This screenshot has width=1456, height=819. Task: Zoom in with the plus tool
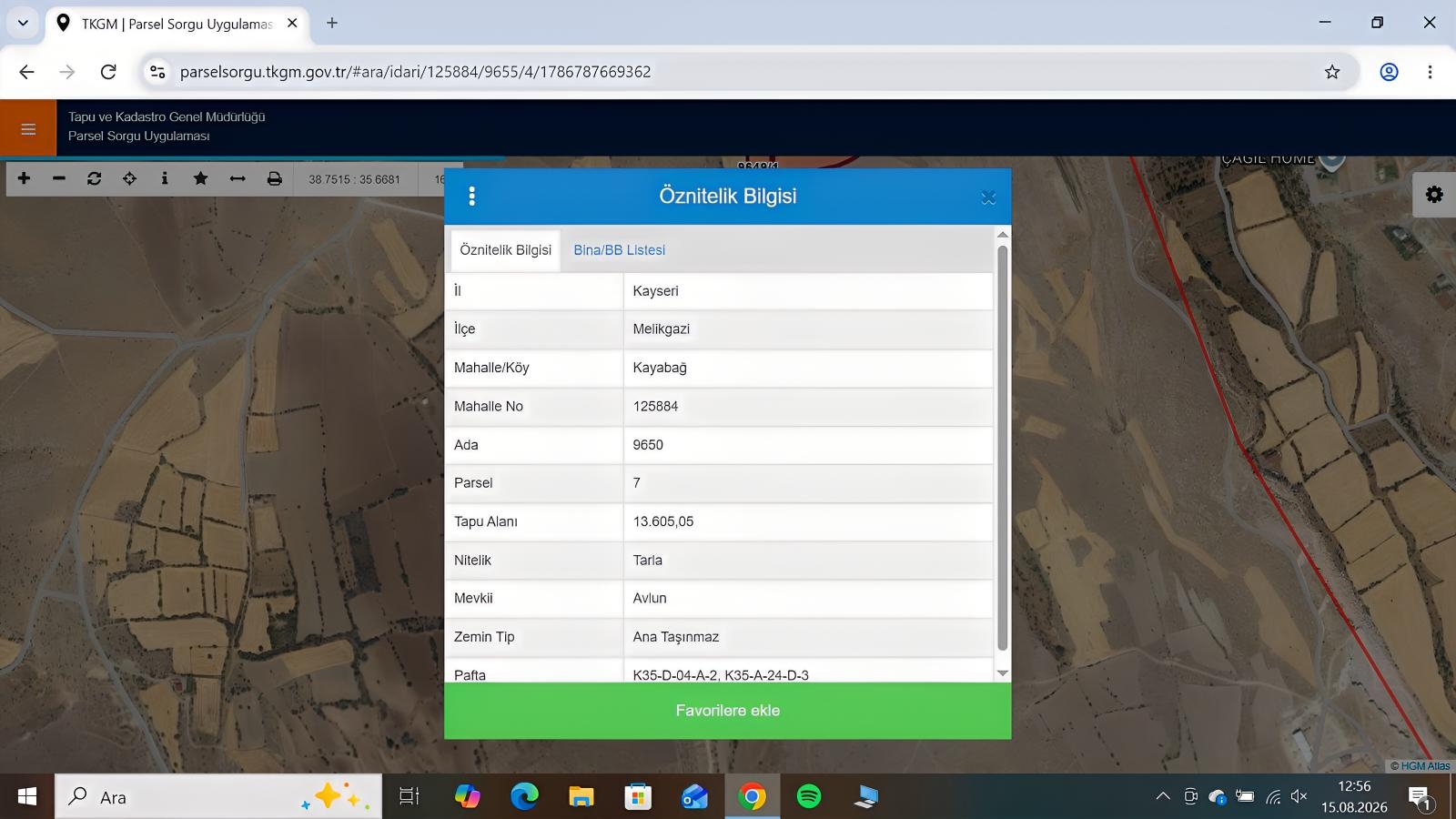25,178
